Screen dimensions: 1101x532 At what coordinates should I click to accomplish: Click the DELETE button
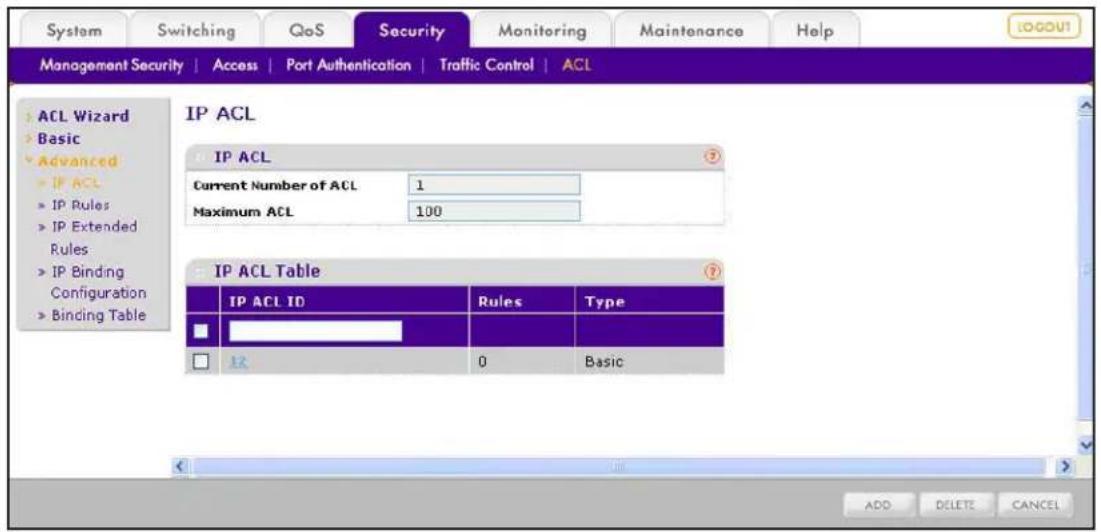point(955,504)
